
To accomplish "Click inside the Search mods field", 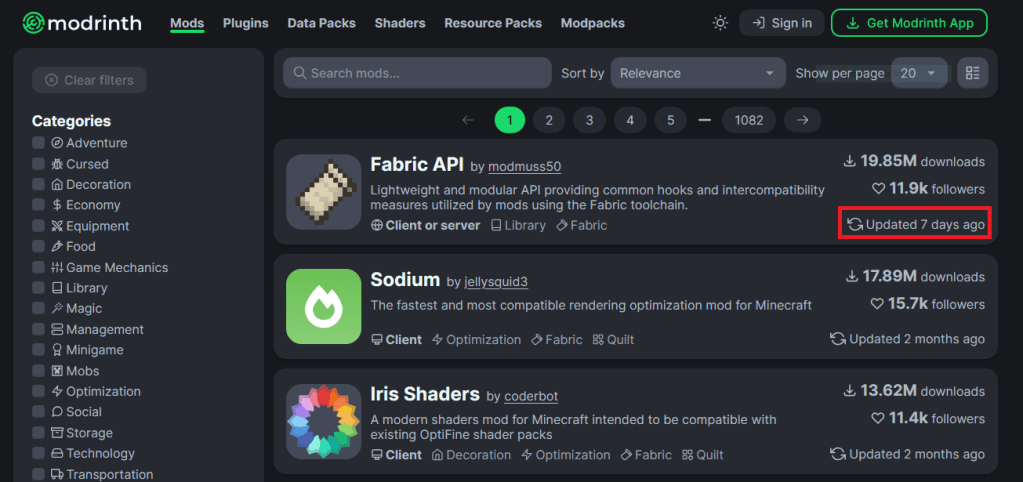I will pos(417,73).
